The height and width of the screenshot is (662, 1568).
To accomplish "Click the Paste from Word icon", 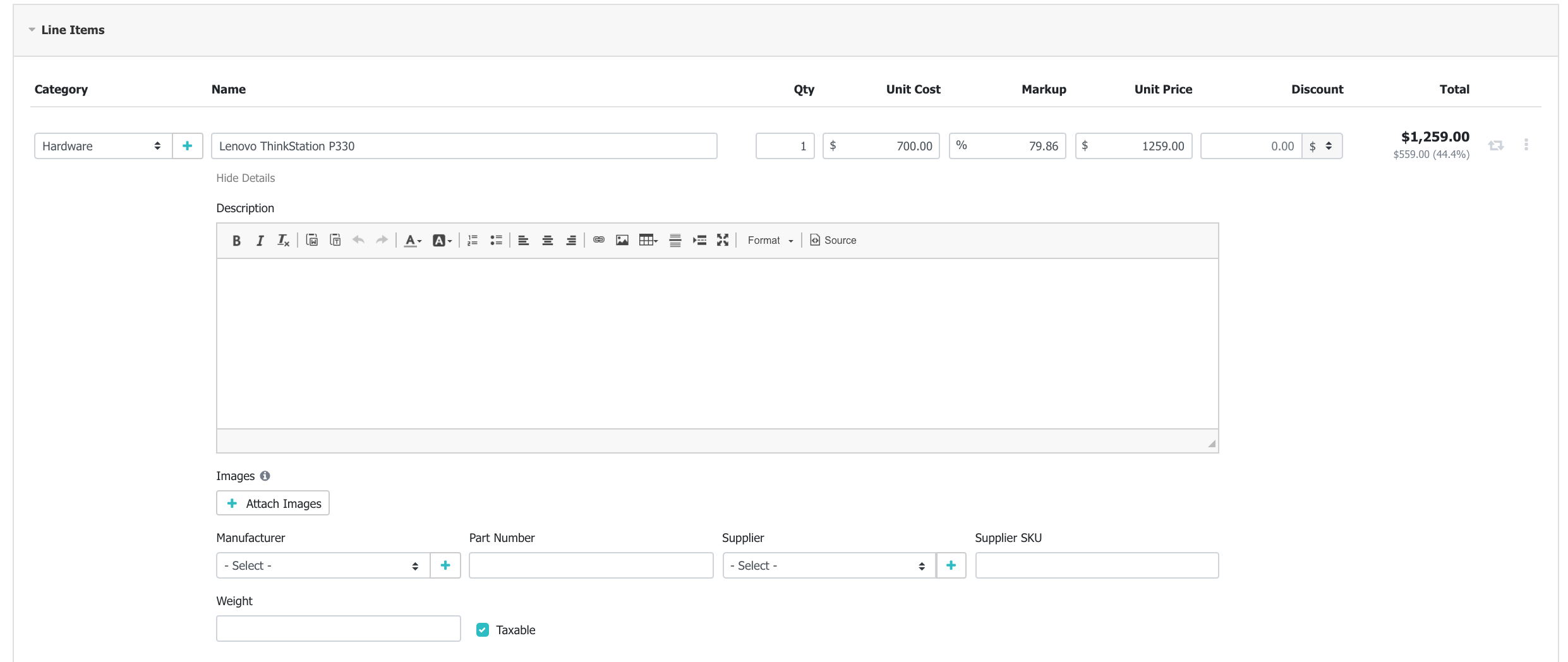I will click(311, 240).
